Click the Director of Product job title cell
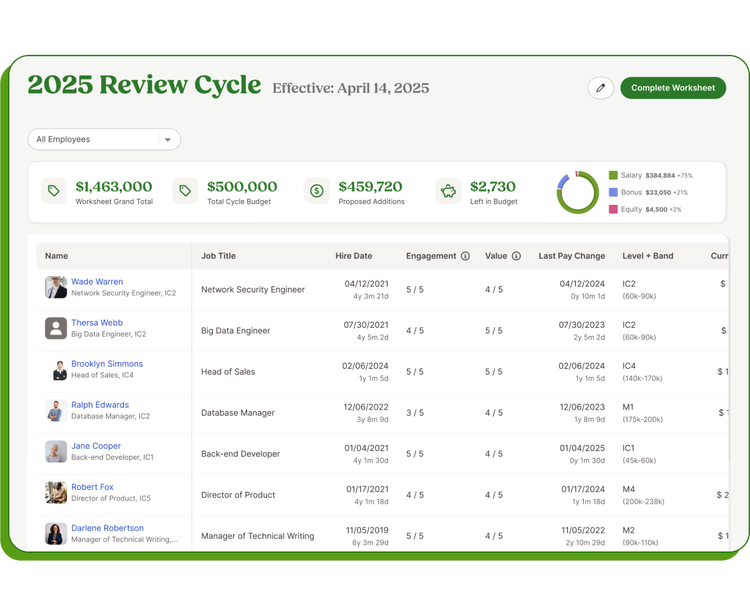 pyautogui.click(x=238, y=495)
